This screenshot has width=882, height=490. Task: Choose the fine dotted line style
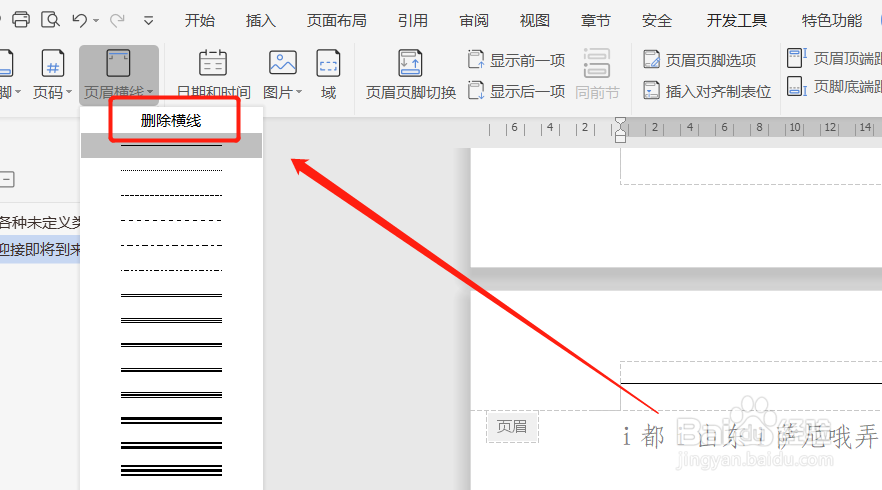point(171,170)
